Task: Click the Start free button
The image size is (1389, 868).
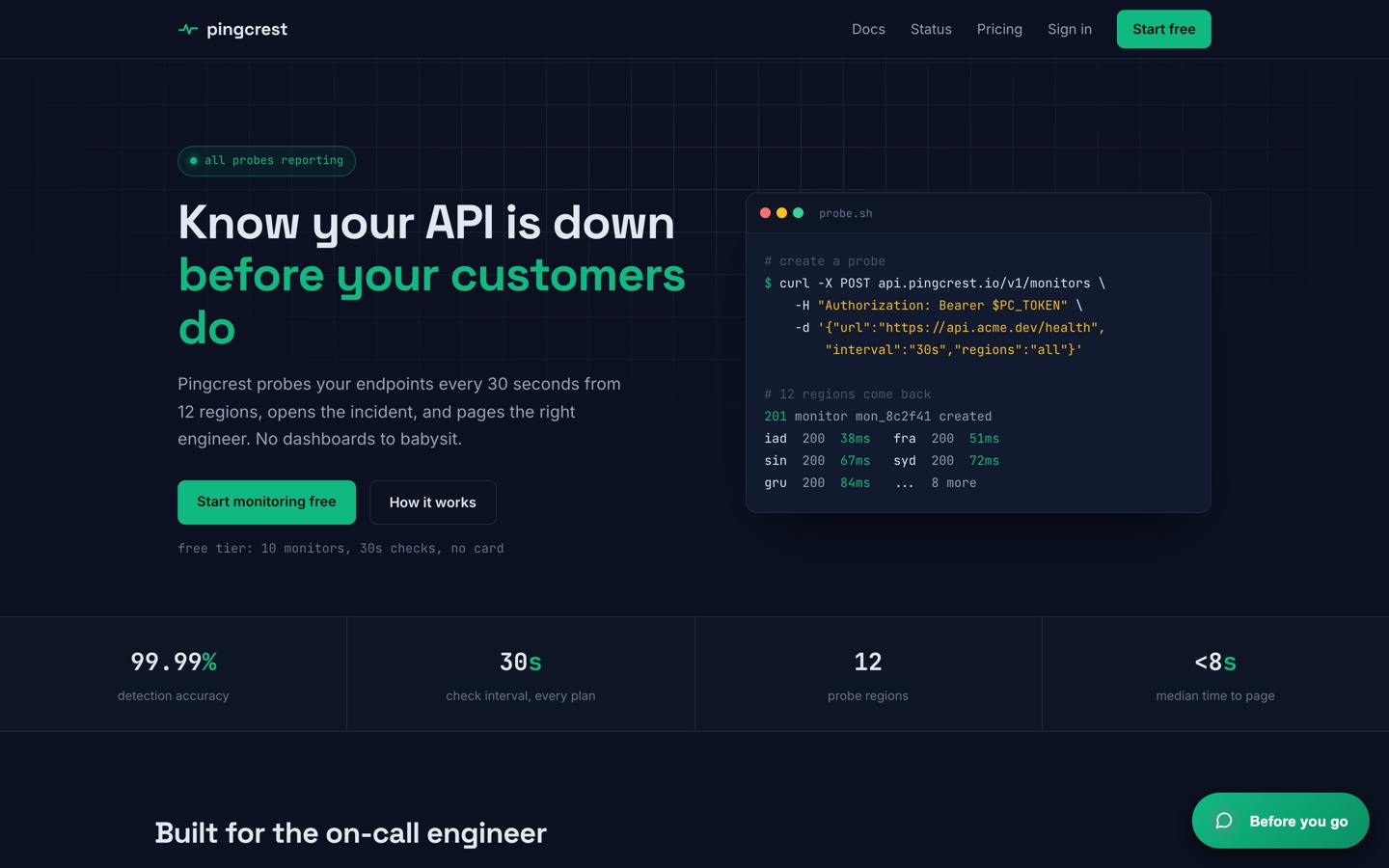Action: (1163, 29)
